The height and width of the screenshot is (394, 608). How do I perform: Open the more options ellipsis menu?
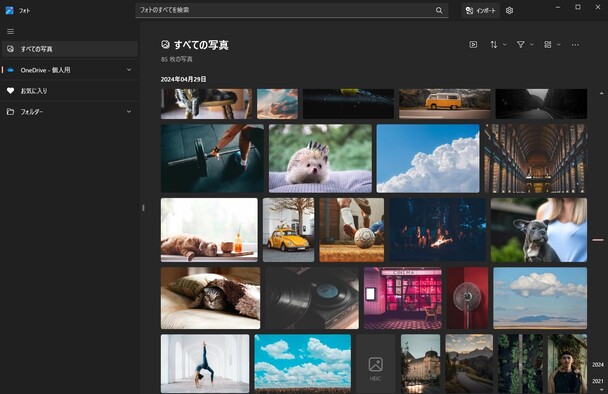click(x=575, y=45)
